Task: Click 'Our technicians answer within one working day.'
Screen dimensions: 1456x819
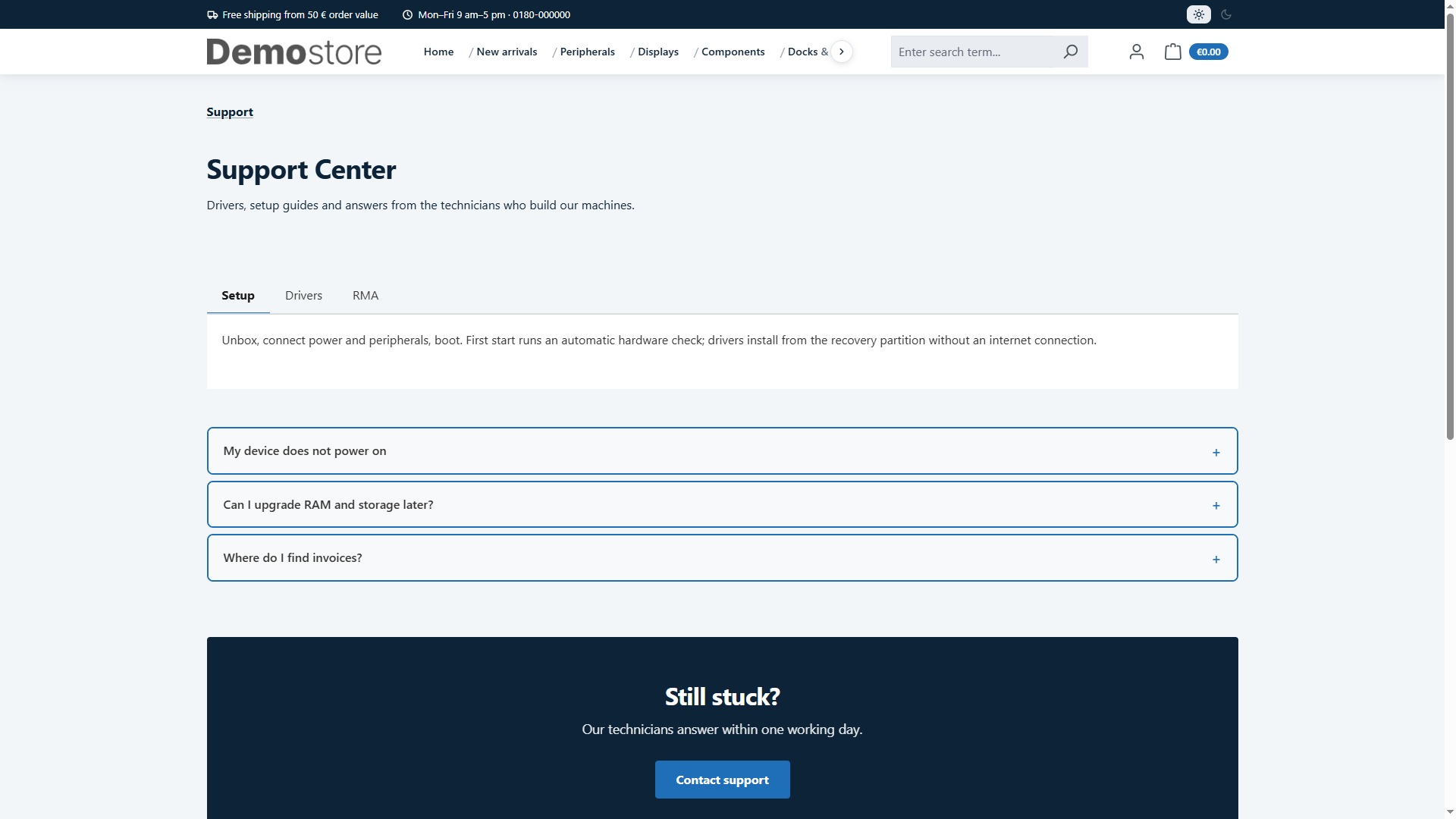Action: tap(722, 730)
